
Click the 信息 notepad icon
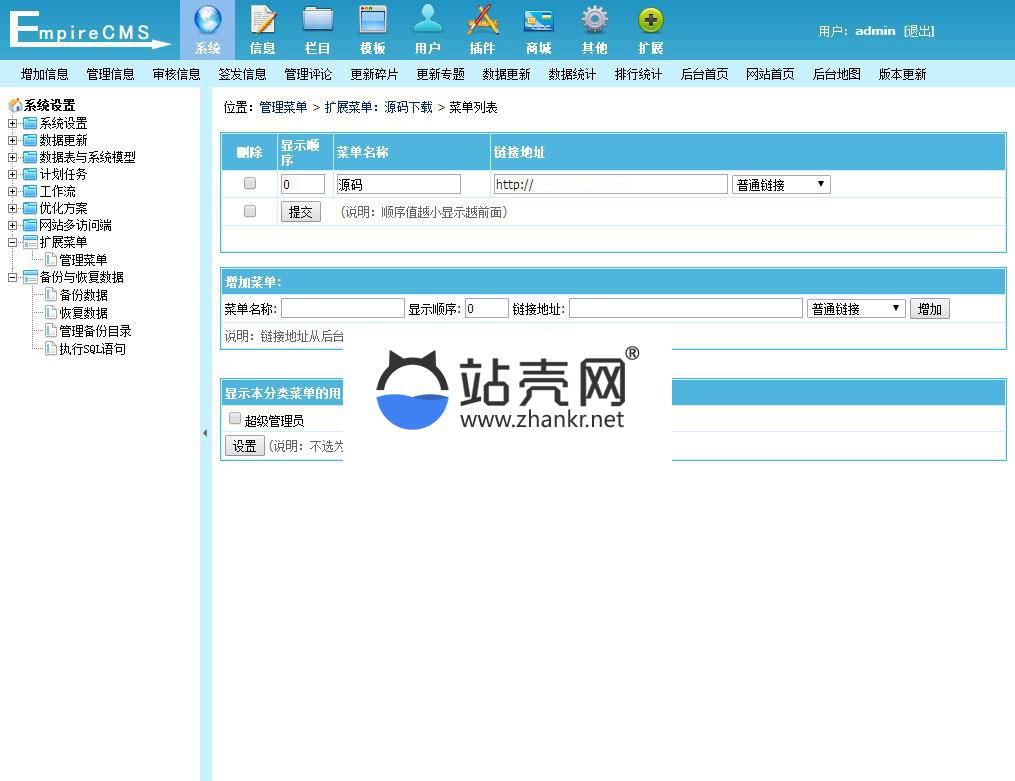click(263, 21)
